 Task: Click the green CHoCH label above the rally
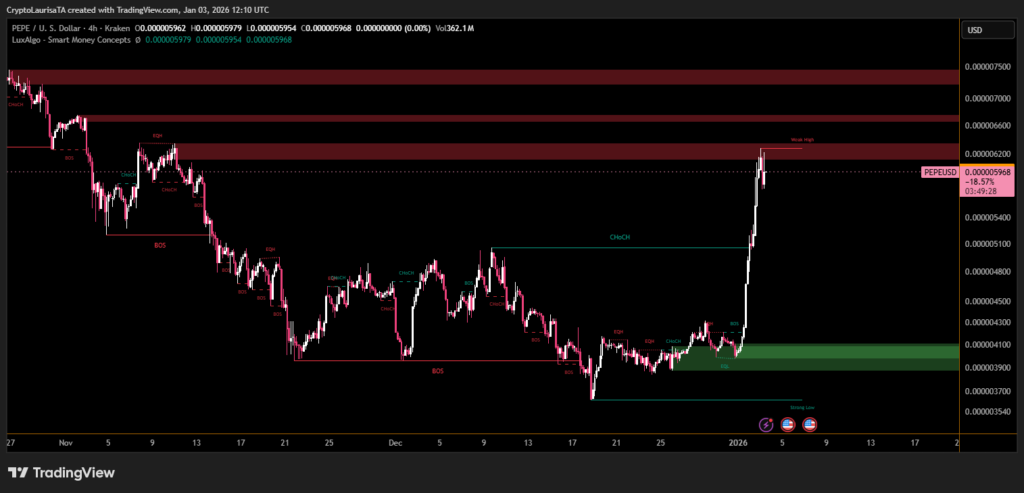pos(620,237)
